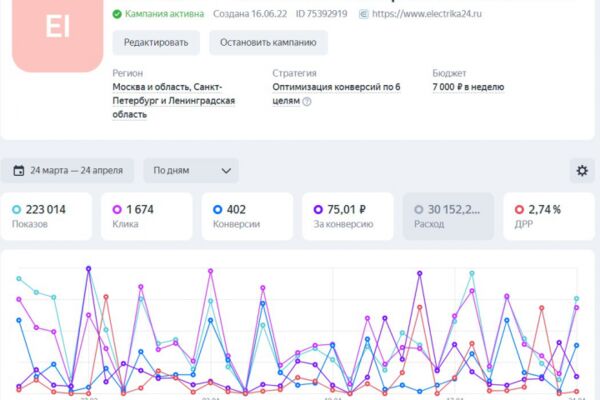The height and width of the screenshot is (400, 600).
Task: Click the teal Показов circle marker
Action: pyautogui.click(x=16, y=209)
